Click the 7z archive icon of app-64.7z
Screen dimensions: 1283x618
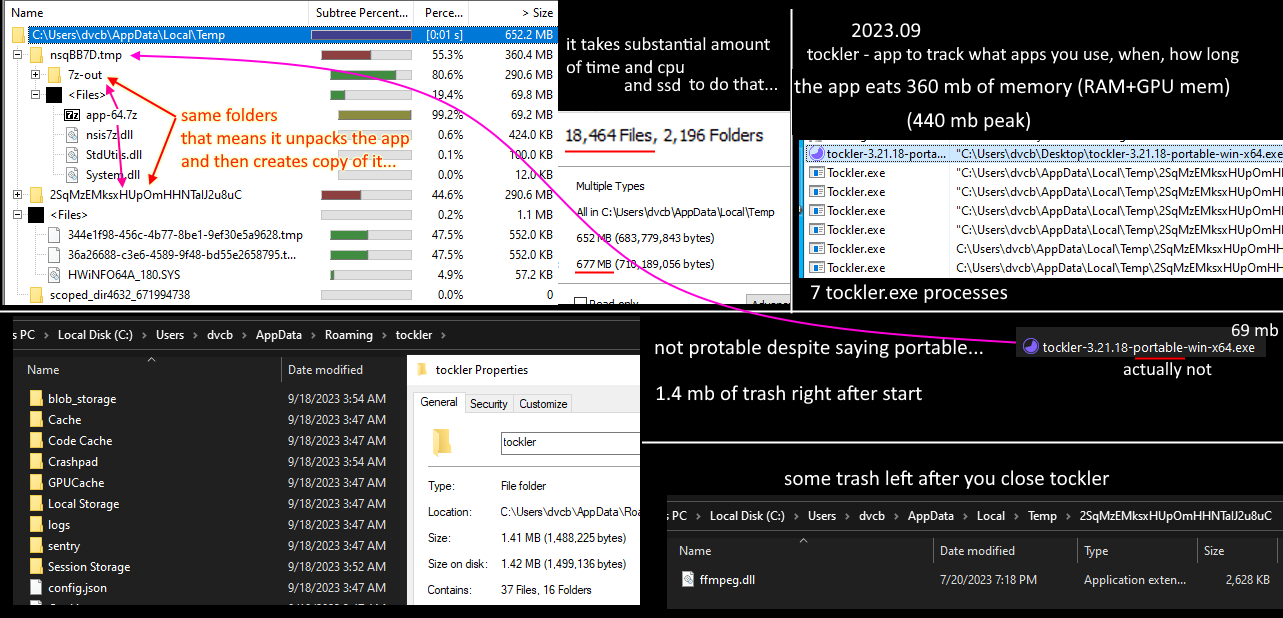pos(72,115)
